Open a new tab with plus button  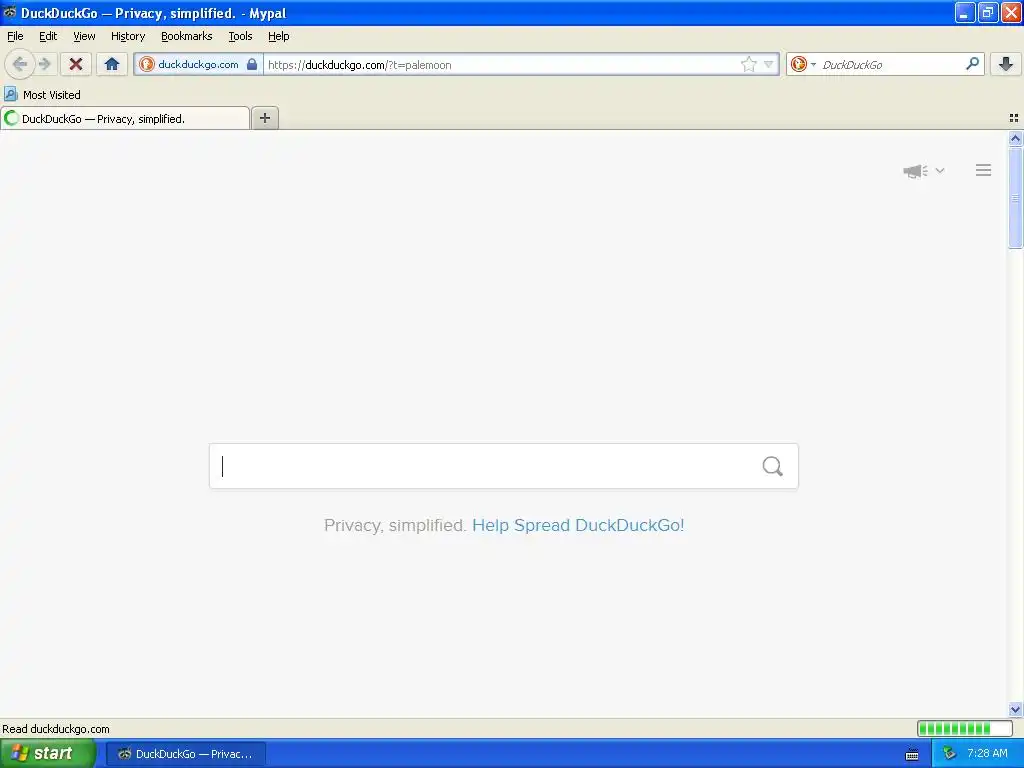(265, 118)
